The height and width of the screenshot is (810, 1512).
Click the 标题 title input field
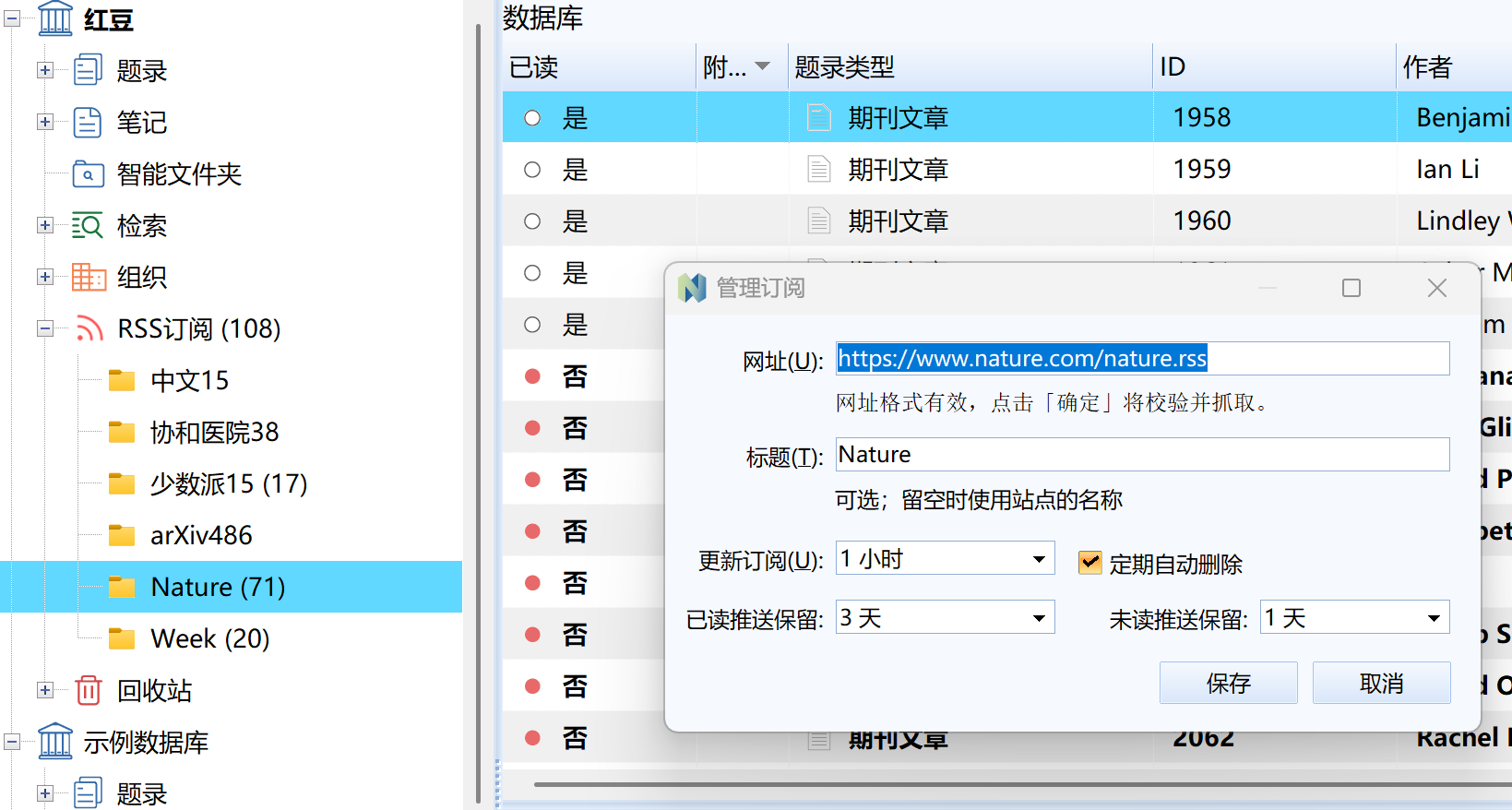(x=1142, y=454)
